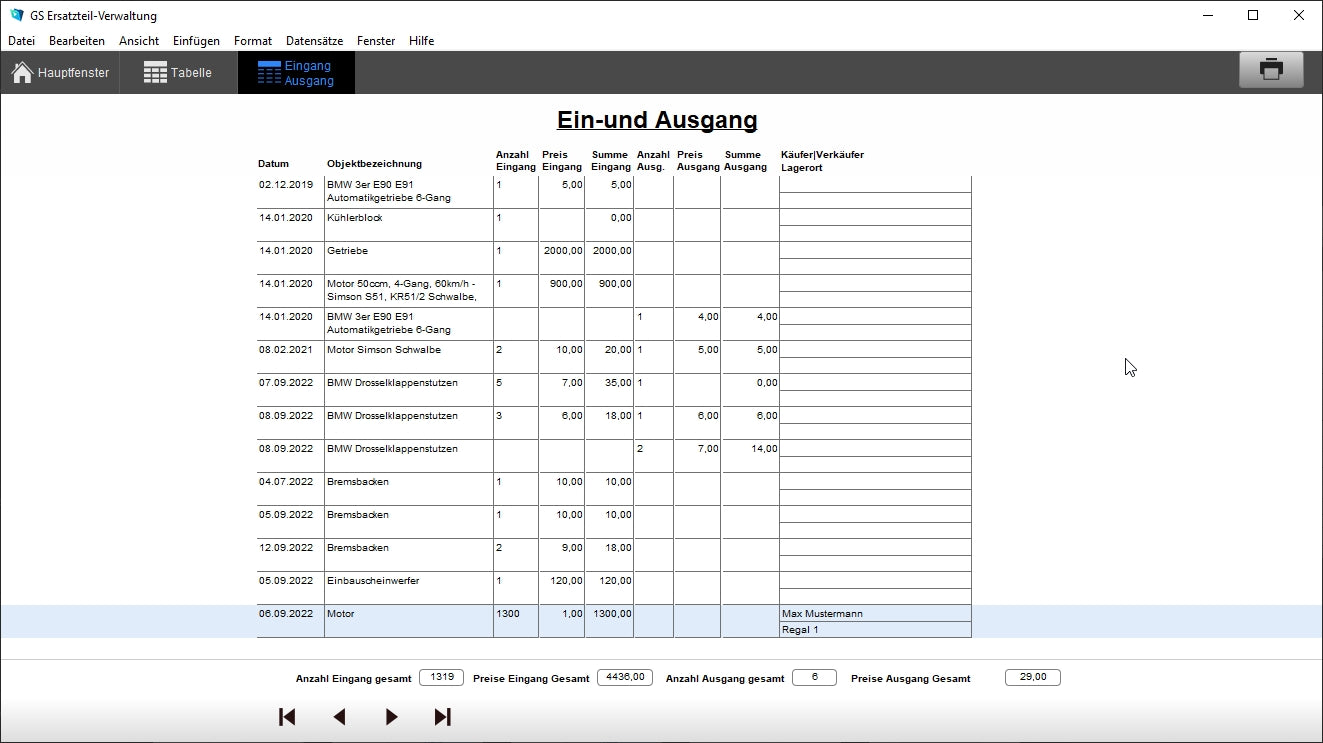Select the Einbauscheinwerfer row entry
1323x743 pixels.
click(x=408, y=581)
